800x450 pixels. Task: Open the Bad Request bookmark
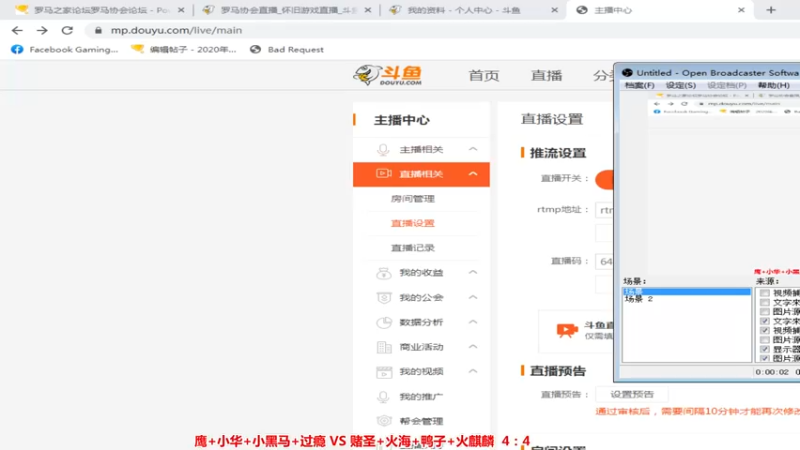click(287, 49)
